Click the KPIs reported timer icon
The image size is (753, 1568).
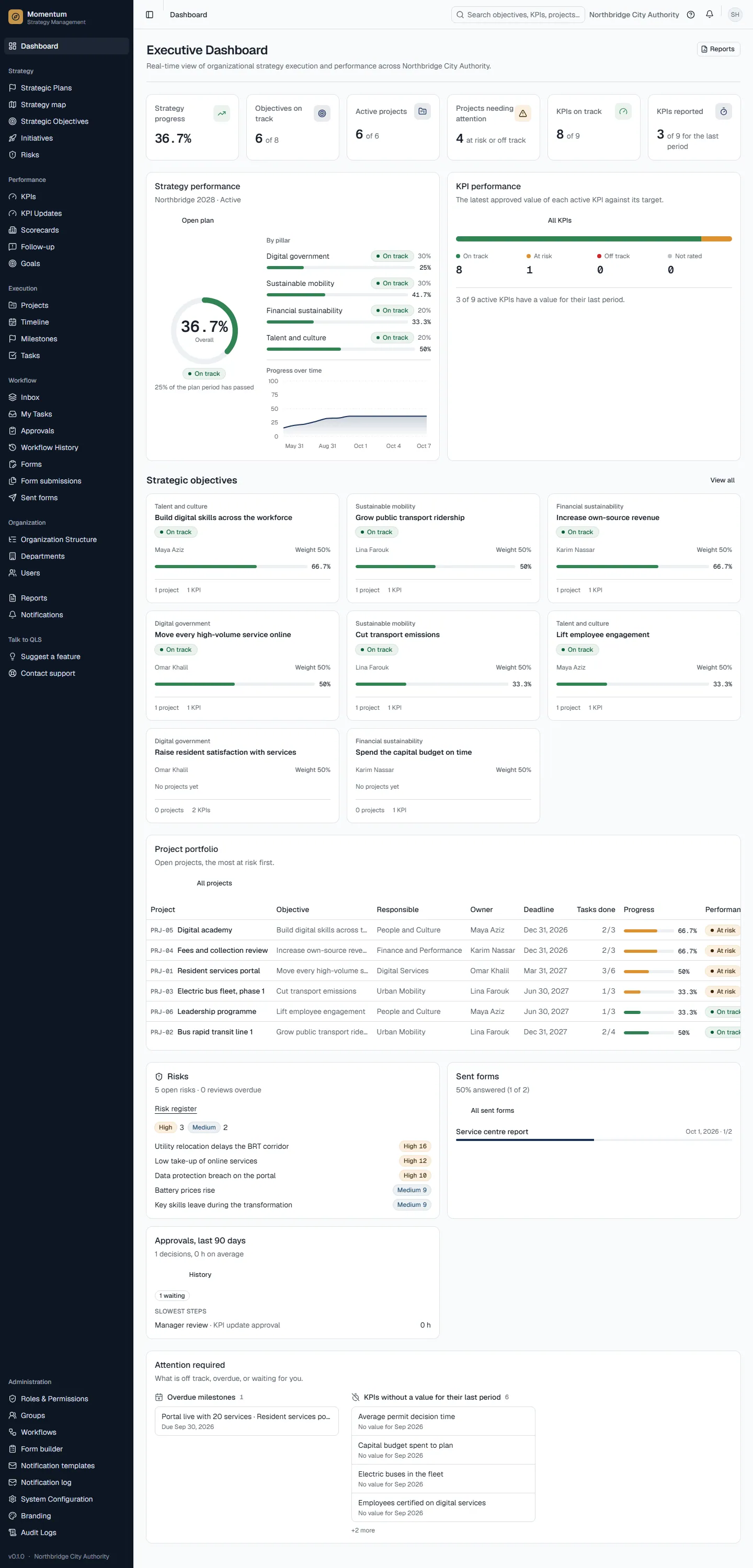pos(723,111)
